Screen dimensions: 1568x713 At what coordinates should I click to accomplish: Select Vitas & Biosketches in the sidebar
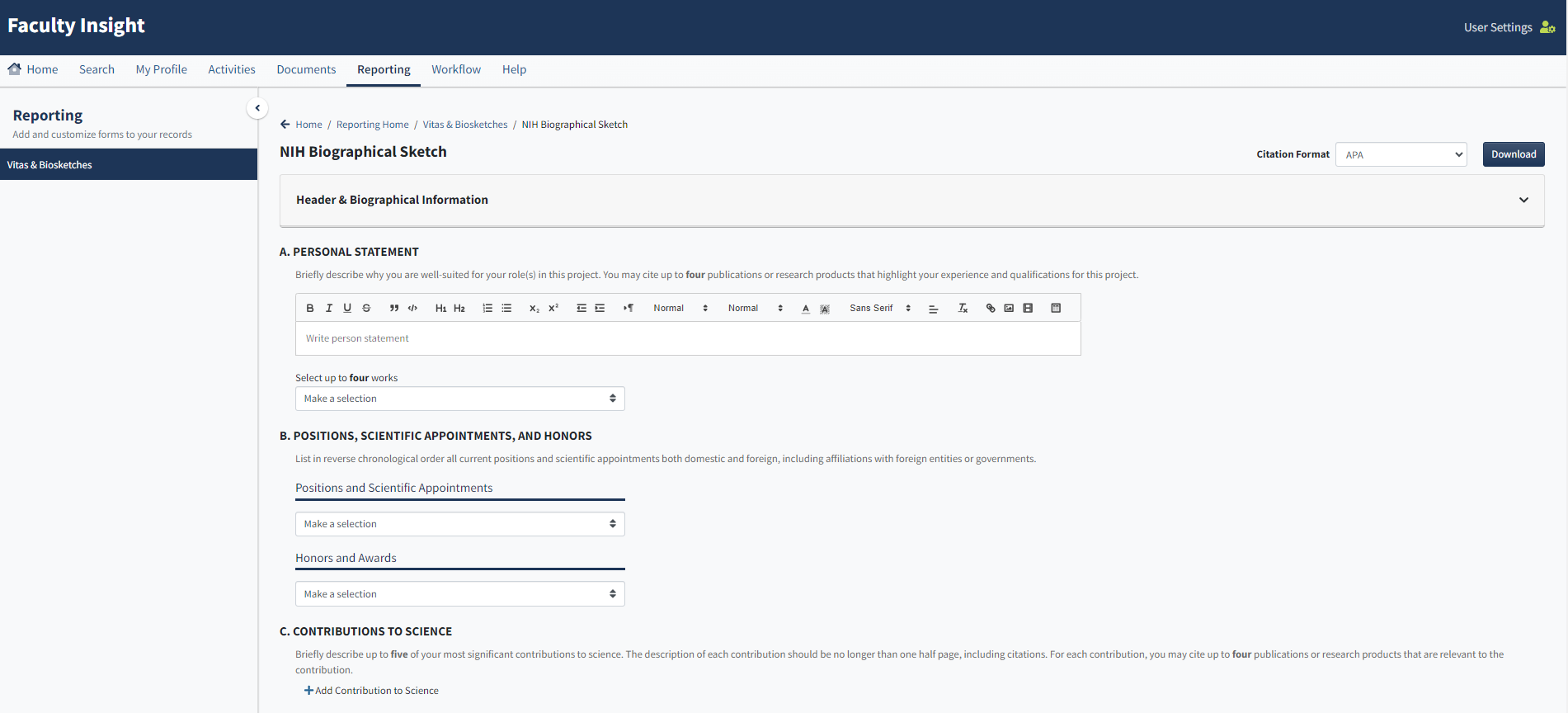[x=129, y=164]
